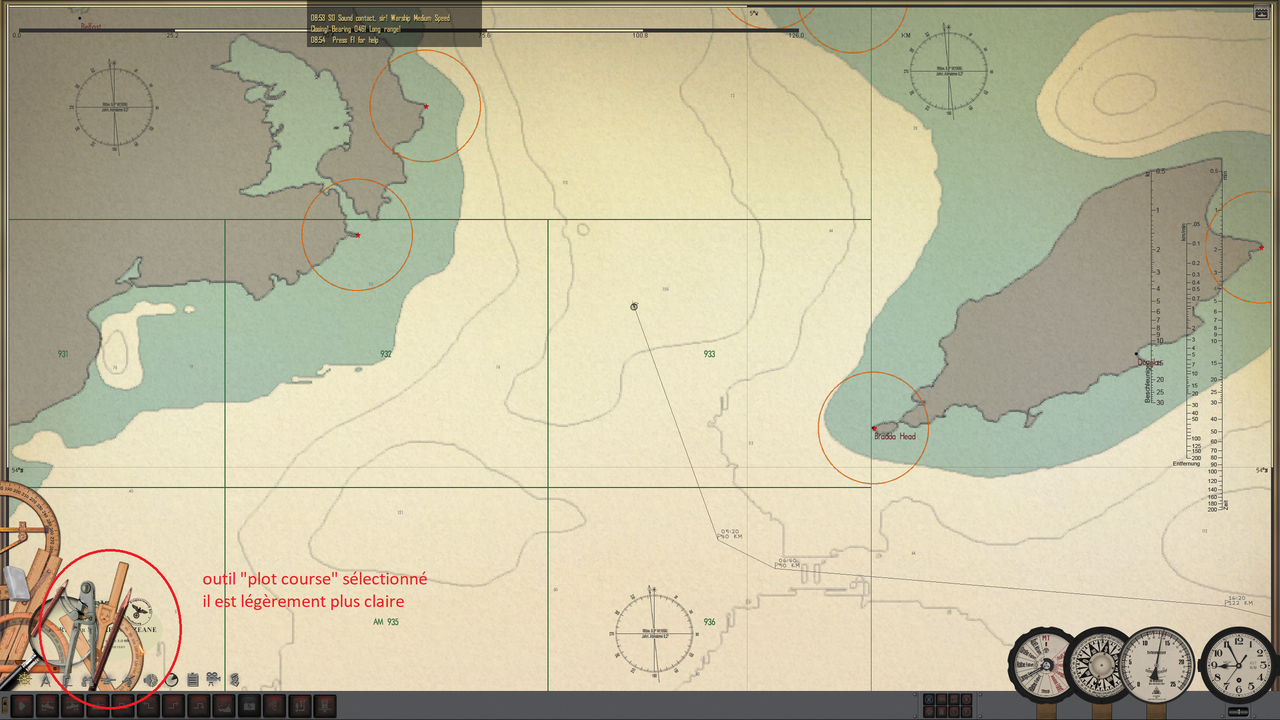Click the 'Press F1 for help' message

pyautogui.click(x=355, y=40)
